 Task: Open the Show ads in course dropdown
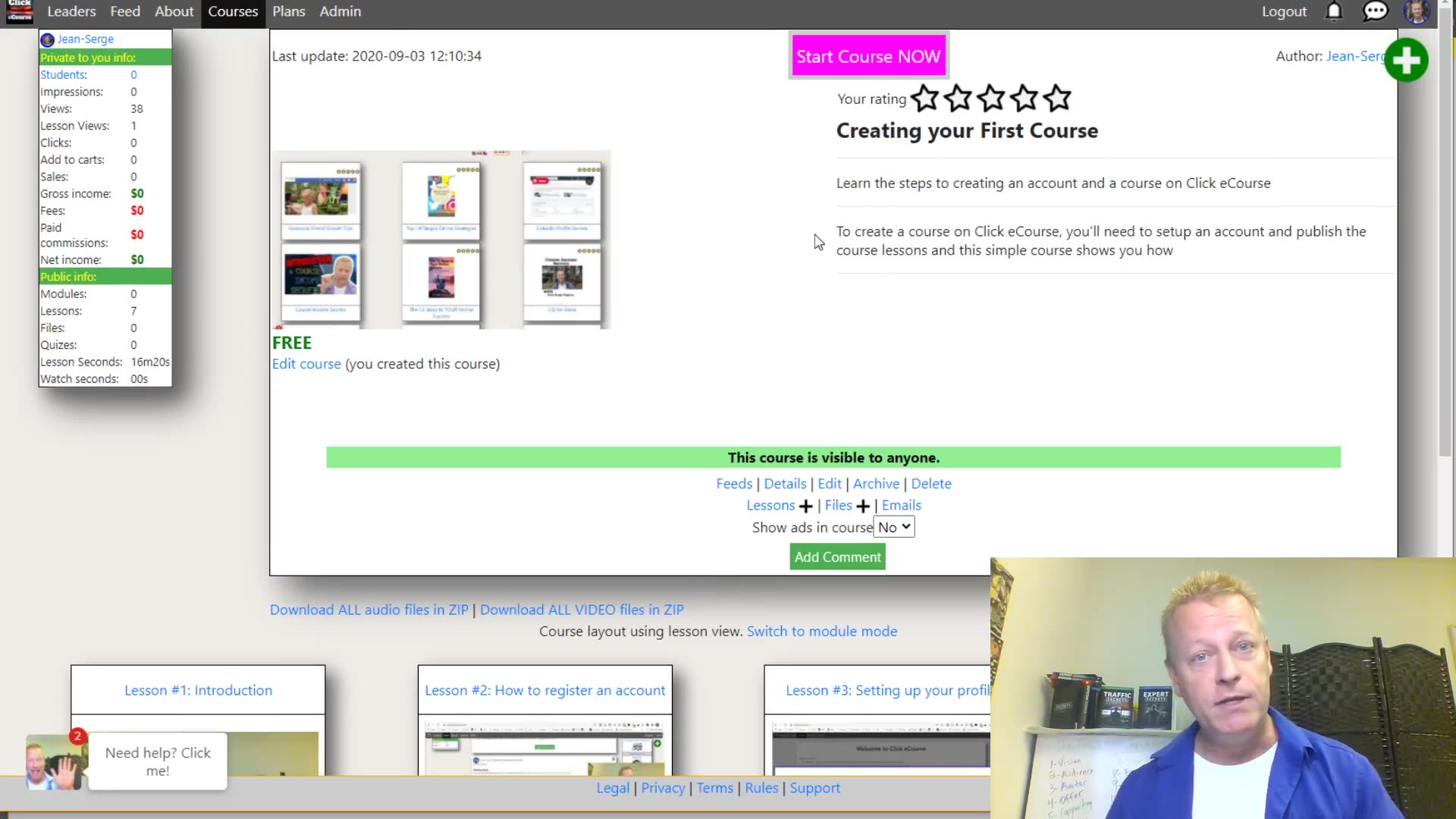(x=894, y=527)
